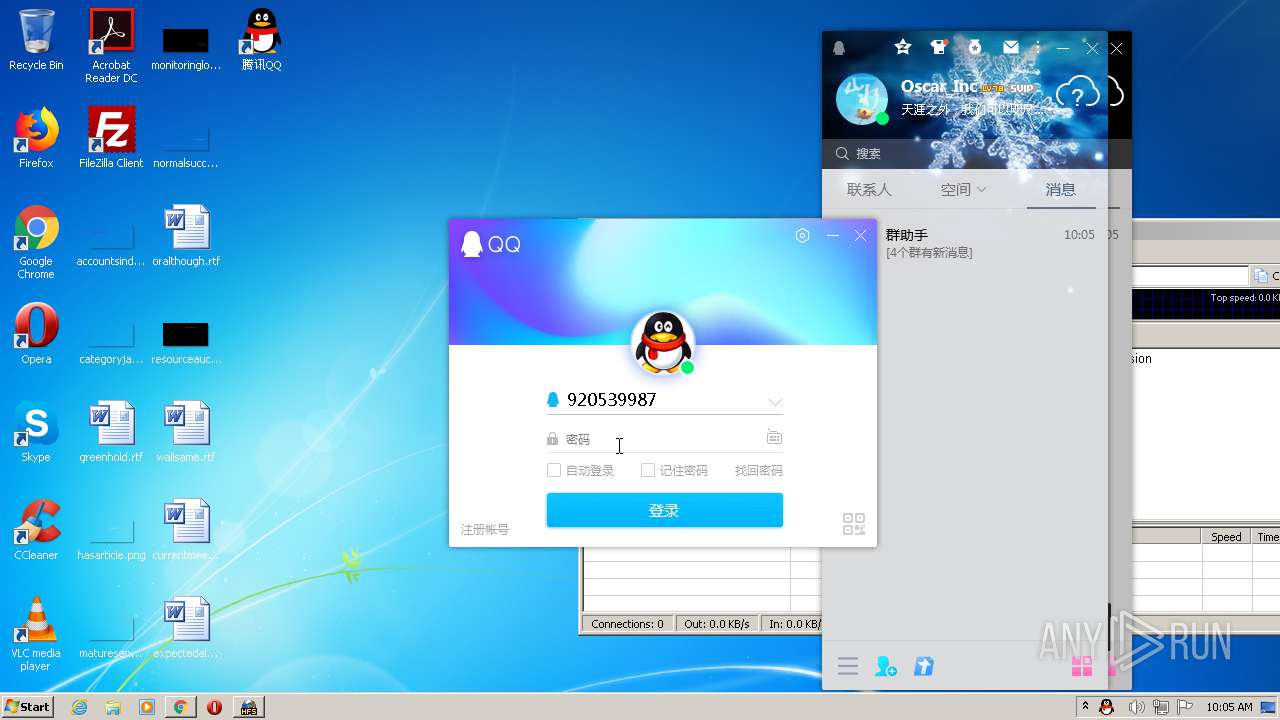Click the SVIP badge
1280x720 pixels.
tap(1020, 88)
